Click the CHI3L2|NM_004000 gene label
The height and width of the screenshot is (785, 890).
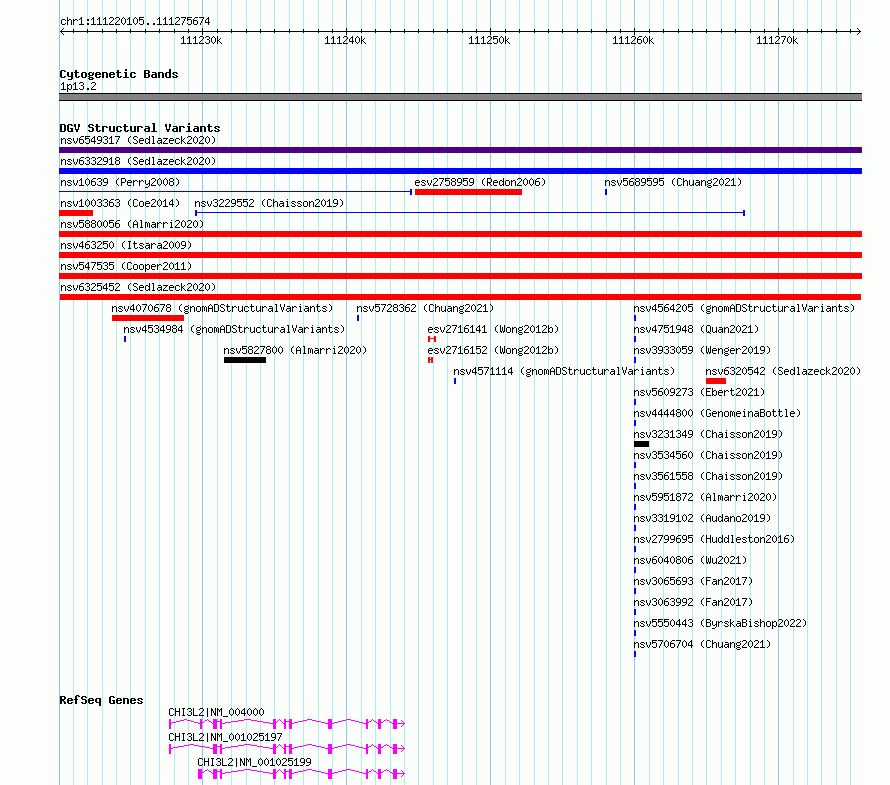click(216, 712)
